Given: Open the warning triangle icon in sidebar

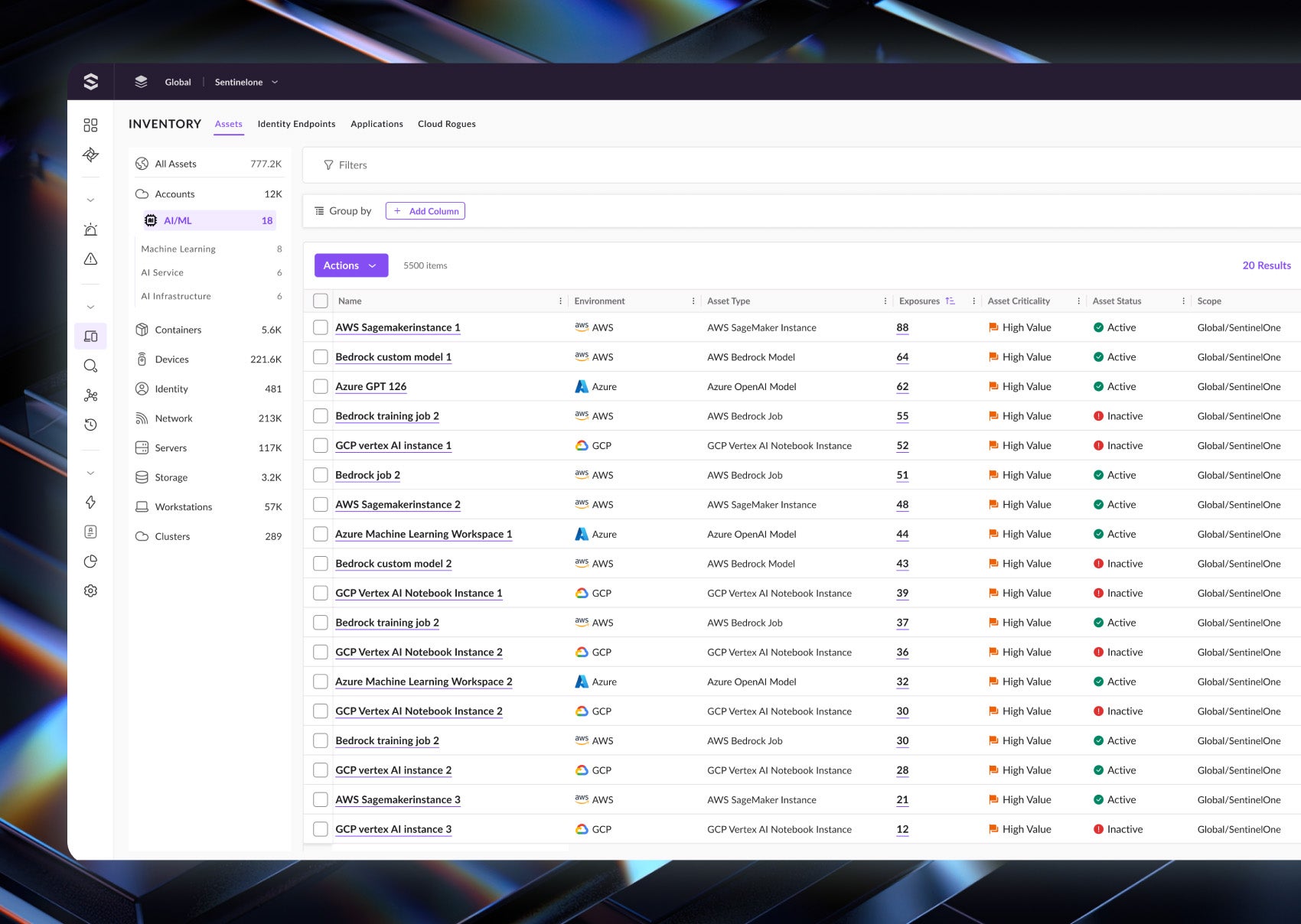Looking at the screenshot, I should [90, 259].
